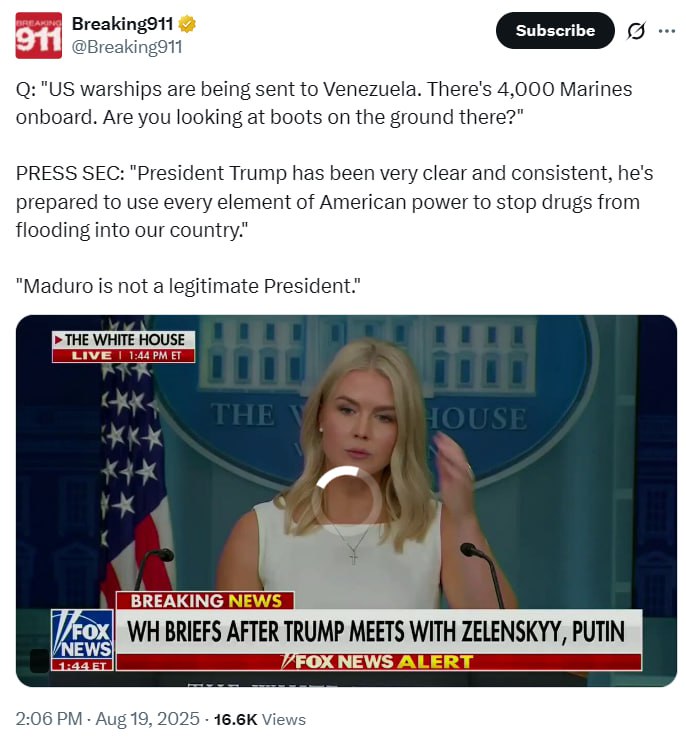The image size is (686, 741).
Task: View the 16.6K Views count
Action: point(260,719)
